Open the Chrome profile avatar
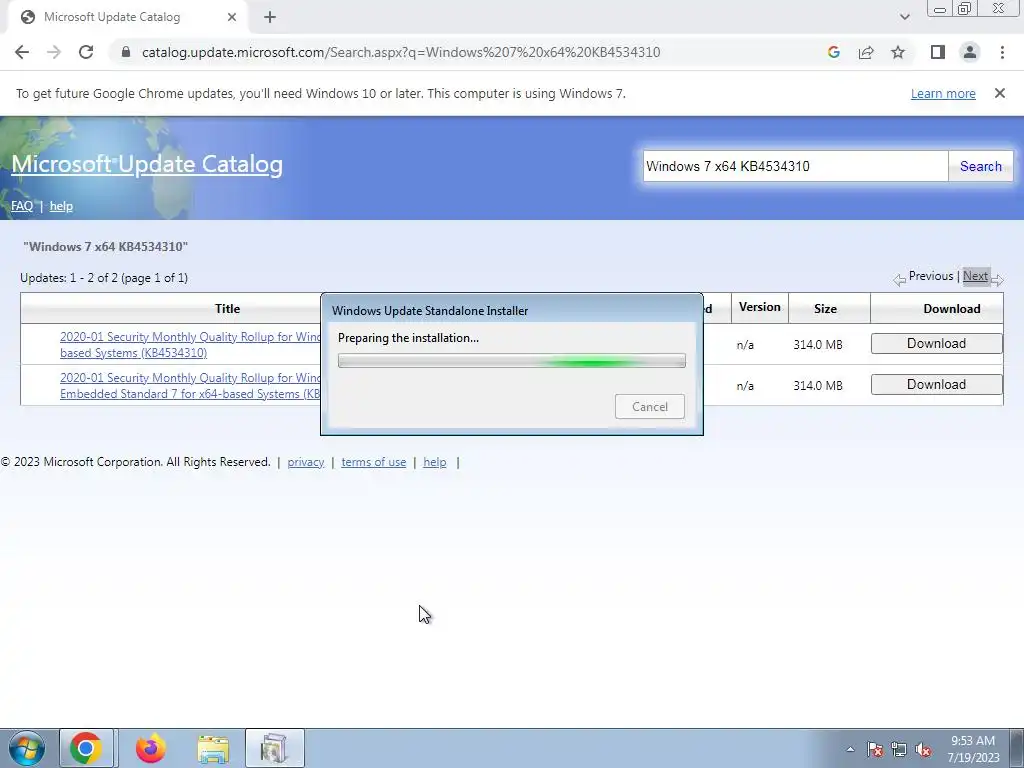 [x=970, y=52]
